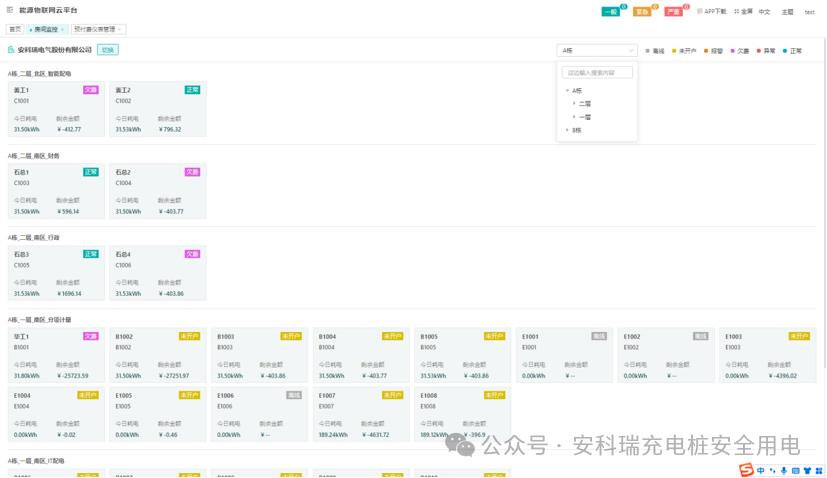Close the 预付费仪表管理 tab
Viewport: 827px width, 478px height.
[120, 30]
